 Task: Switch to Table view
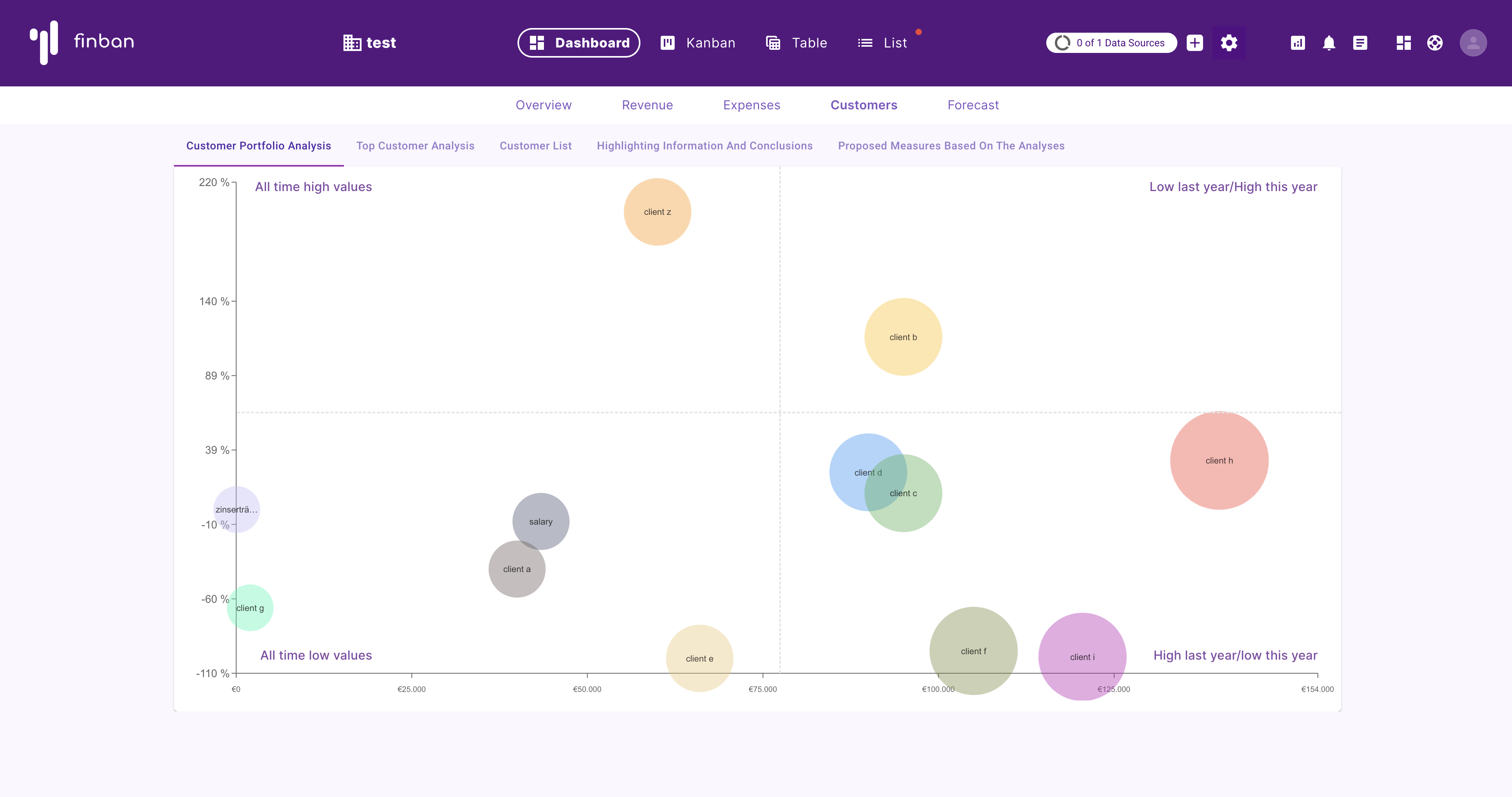796,43
